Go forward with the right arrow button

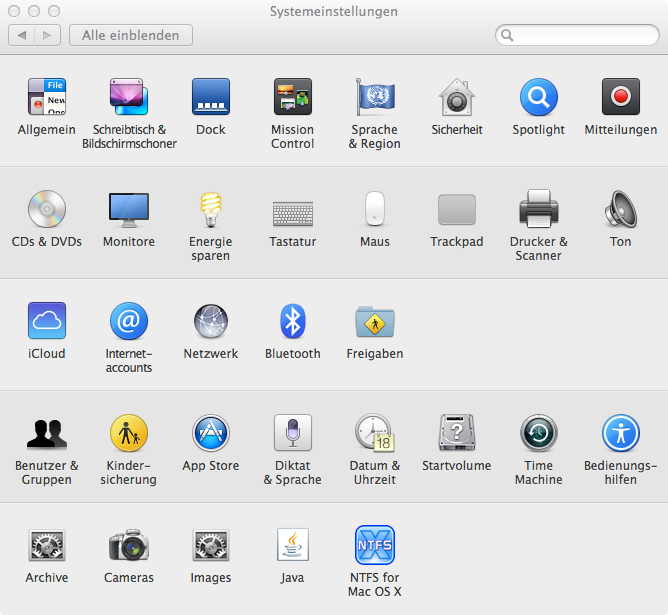click(x=48, y=35)
